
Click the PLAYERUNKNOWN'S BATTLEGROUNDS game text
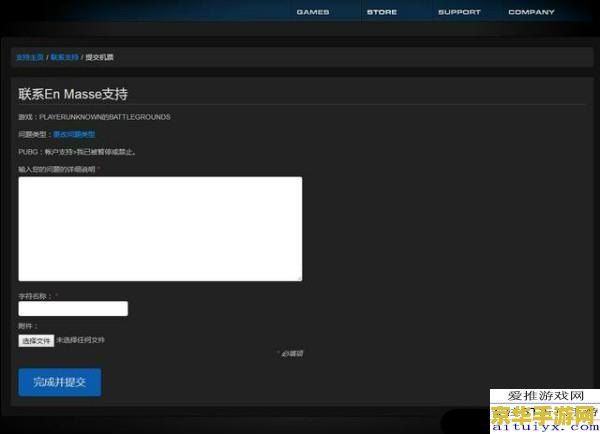click(104, 117)
